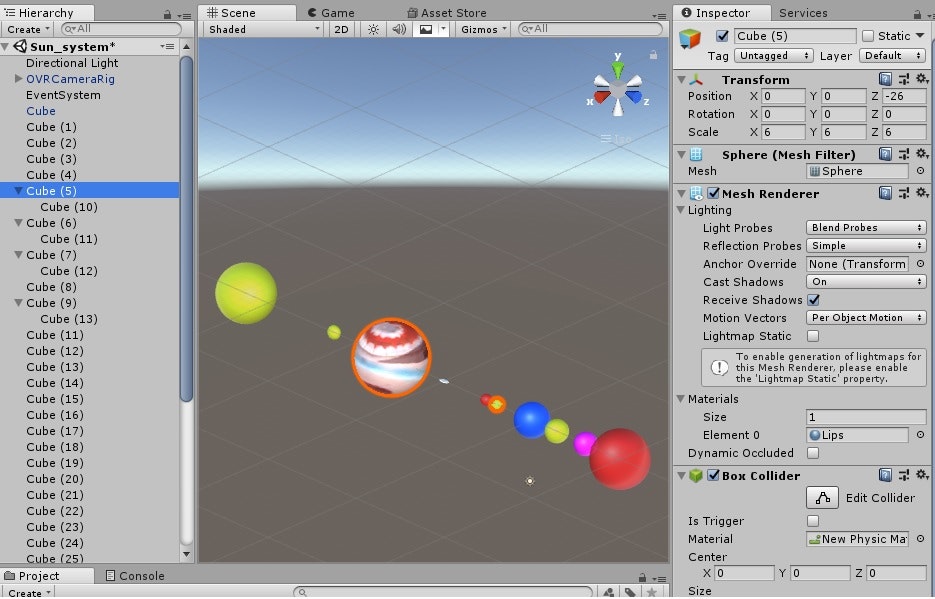
Task: Open Mesh object picker circle
Action: pos(920,171)
